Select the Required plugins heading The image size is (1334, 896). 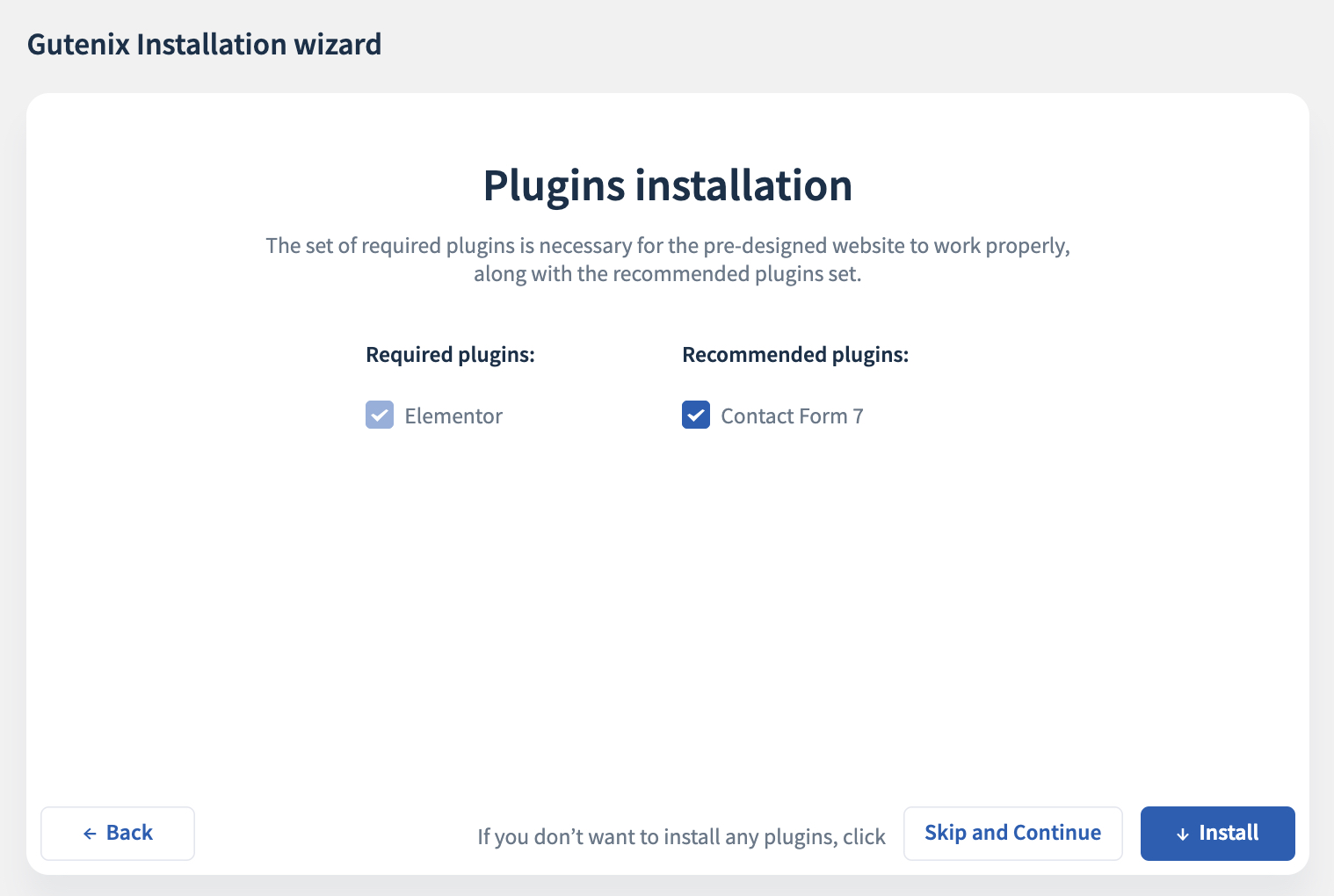(450, 355)
